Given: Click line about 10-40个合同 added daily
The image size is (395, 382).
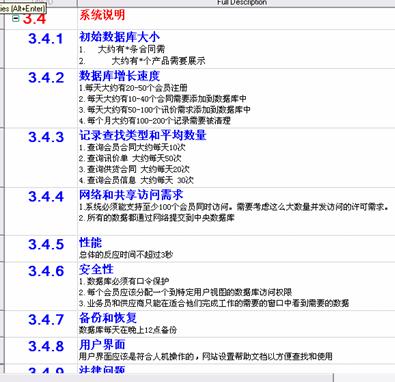Looking at the screenshot, I should point(163,99).
